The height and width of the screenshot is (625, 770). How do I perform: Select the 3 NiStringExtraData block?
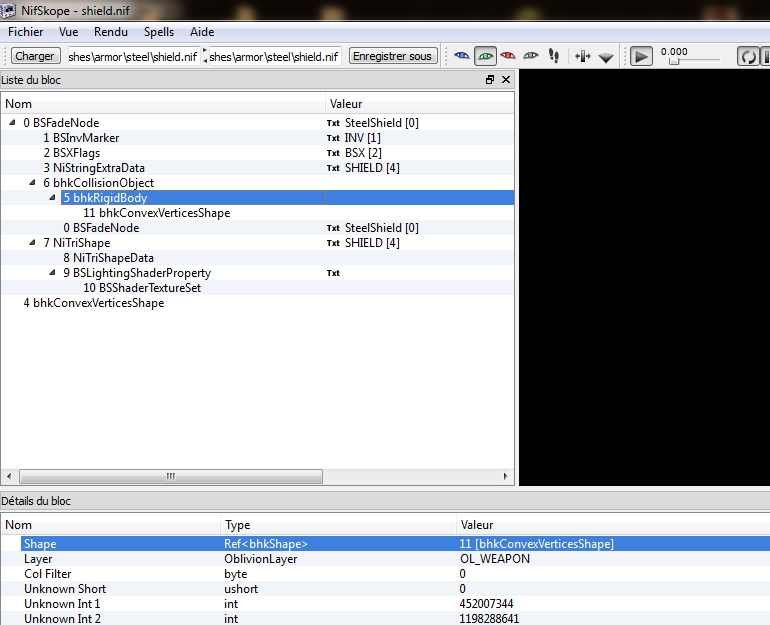(94, 168)
